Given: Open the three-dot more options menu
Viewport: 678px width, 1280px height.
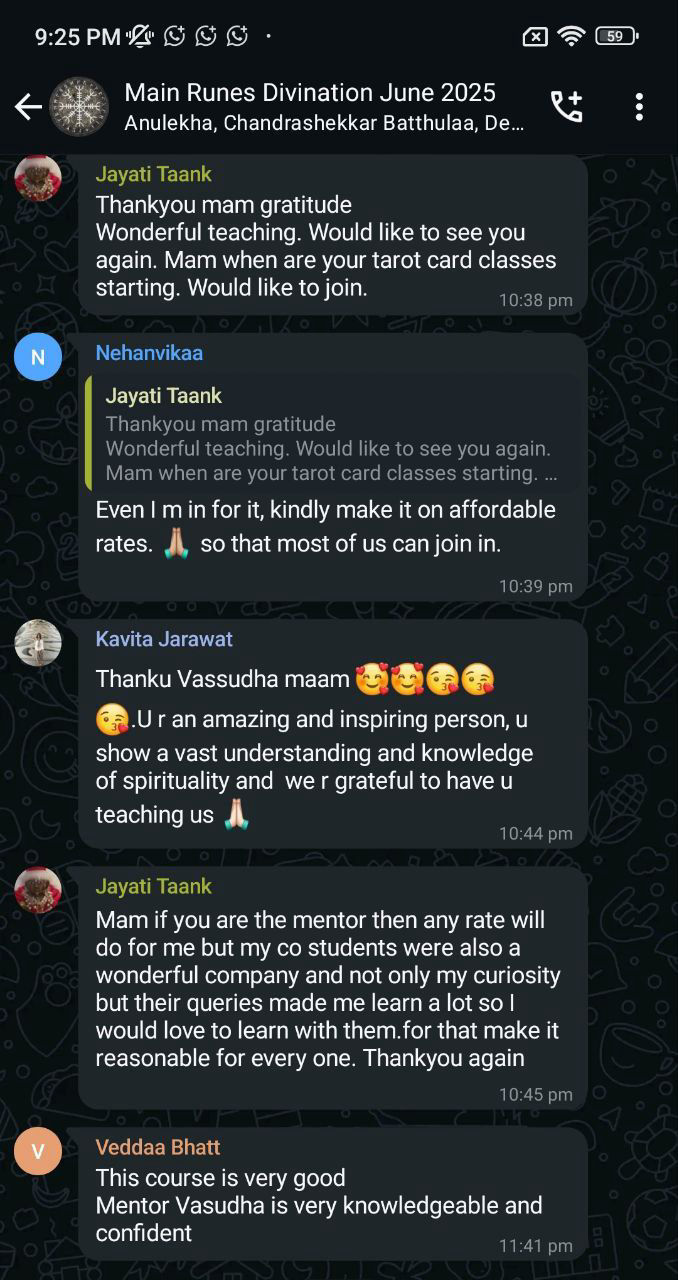Looking at the screenshot, I should pos(639,106).
